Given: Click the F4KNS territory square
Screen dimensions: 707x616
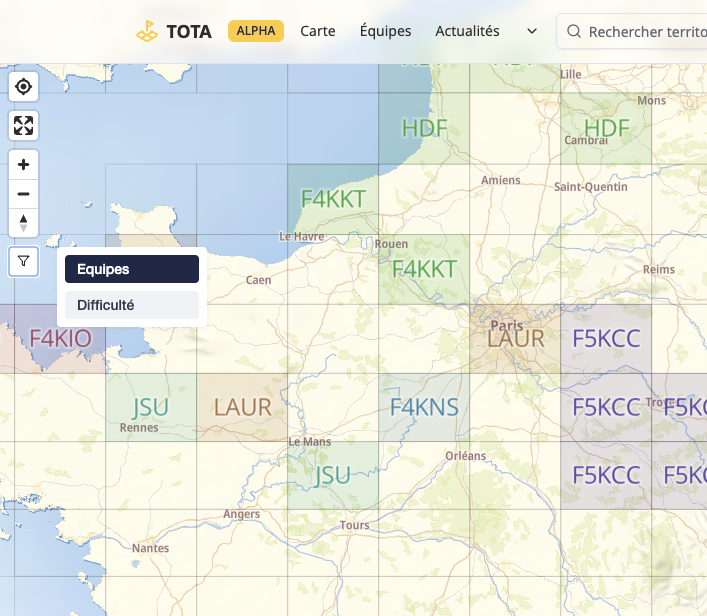Looking at the screenshot, I should pyautogui.click(x=424, y=407).
